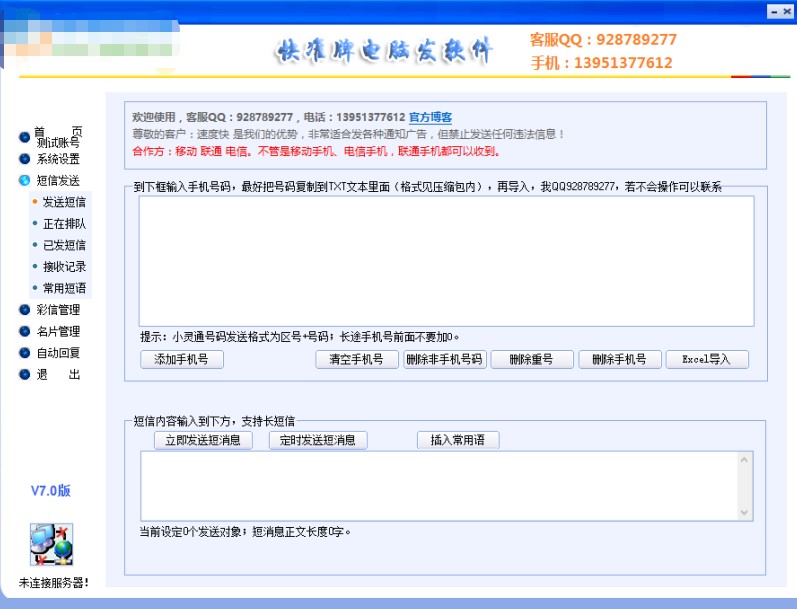Click the message box scrollbar down arrow
Screen dimensions: 797x609
743,512
